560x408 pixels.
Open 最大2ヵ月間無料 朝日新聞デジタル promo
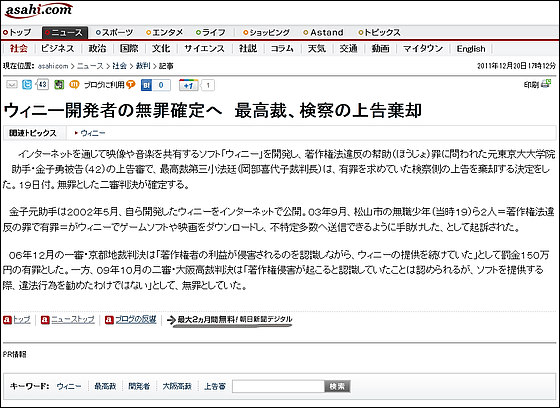coord(235,320)
